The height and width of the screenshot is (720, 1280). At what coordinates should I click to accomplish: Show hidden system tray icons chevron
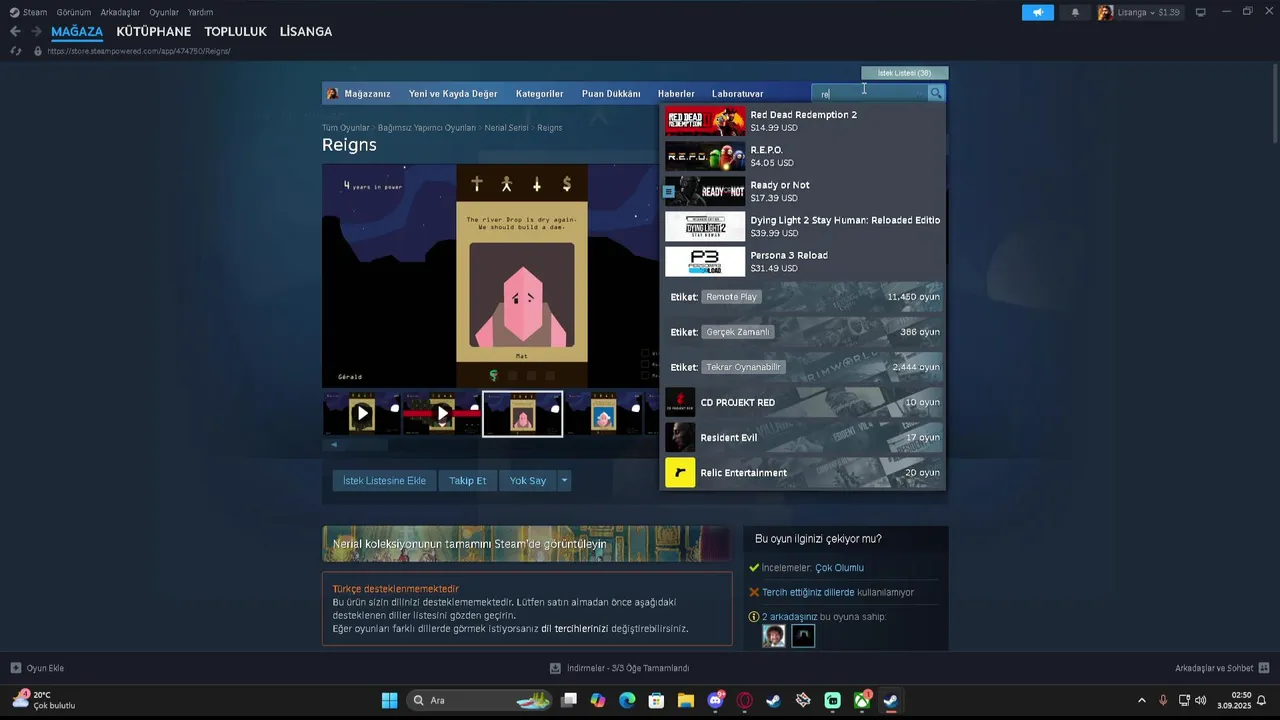point(1142,700)
